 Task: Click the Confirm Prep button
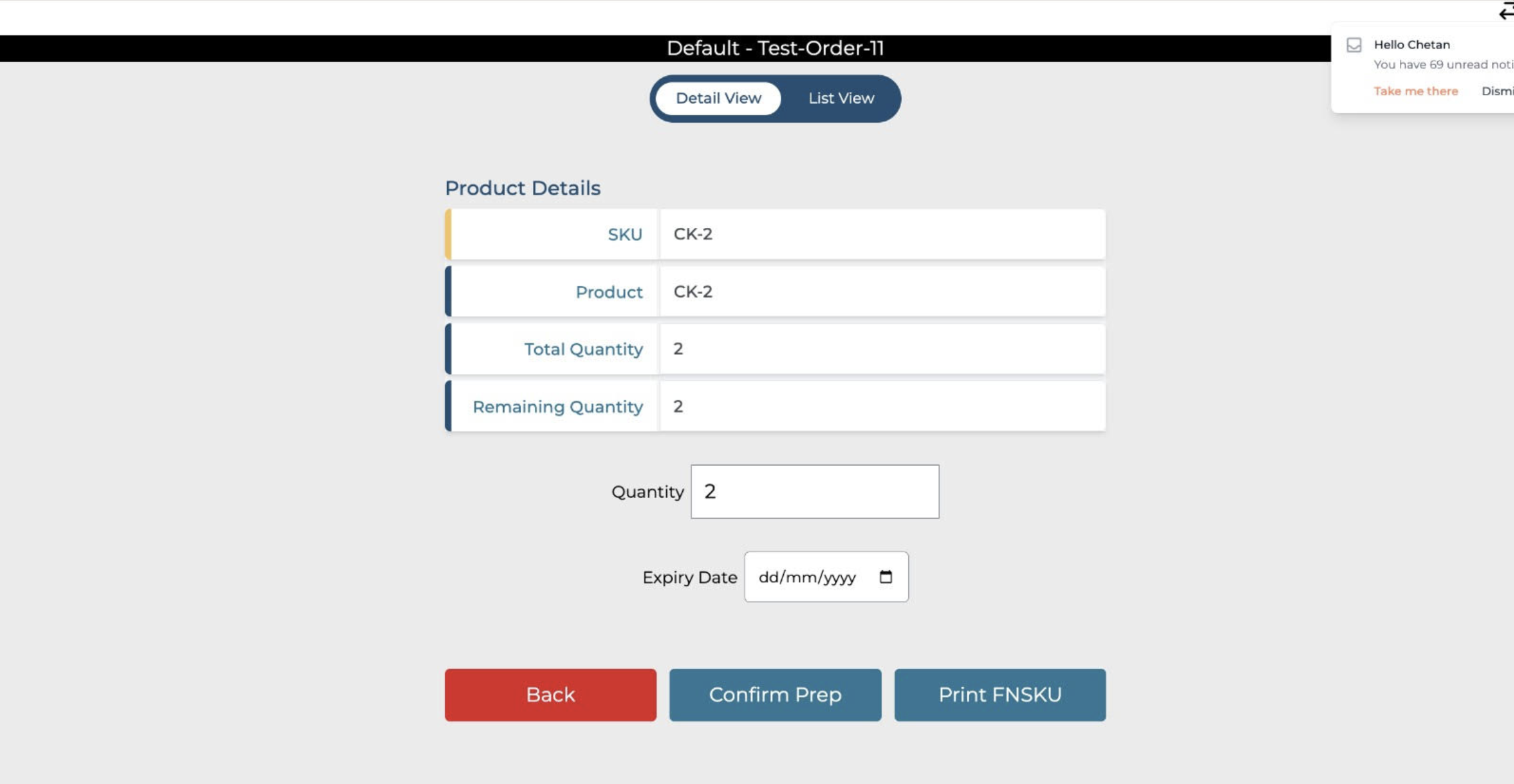point(775,695)
